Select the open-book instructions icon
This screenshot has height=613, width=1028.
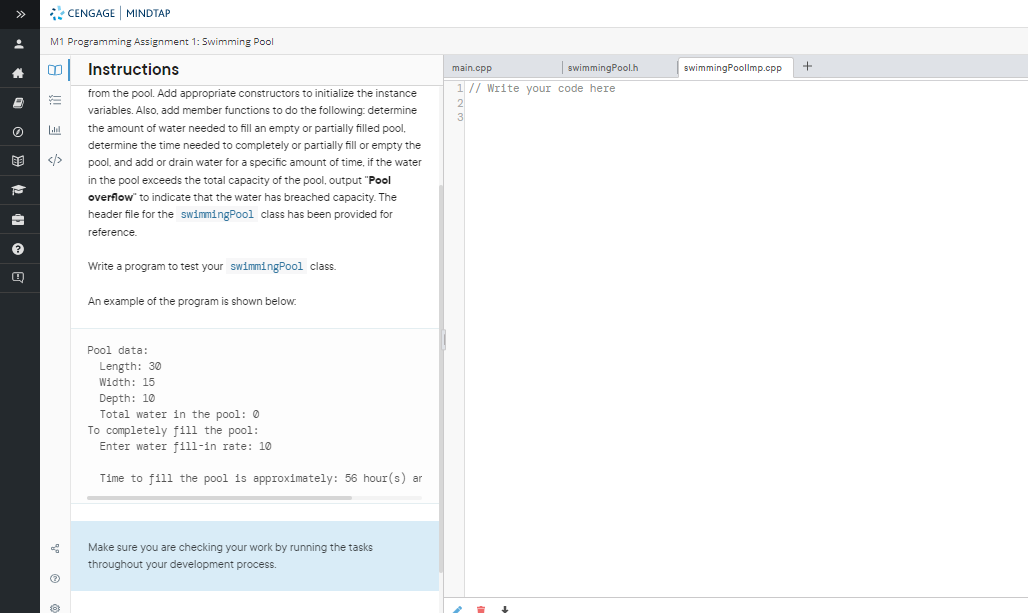[55, 70]
